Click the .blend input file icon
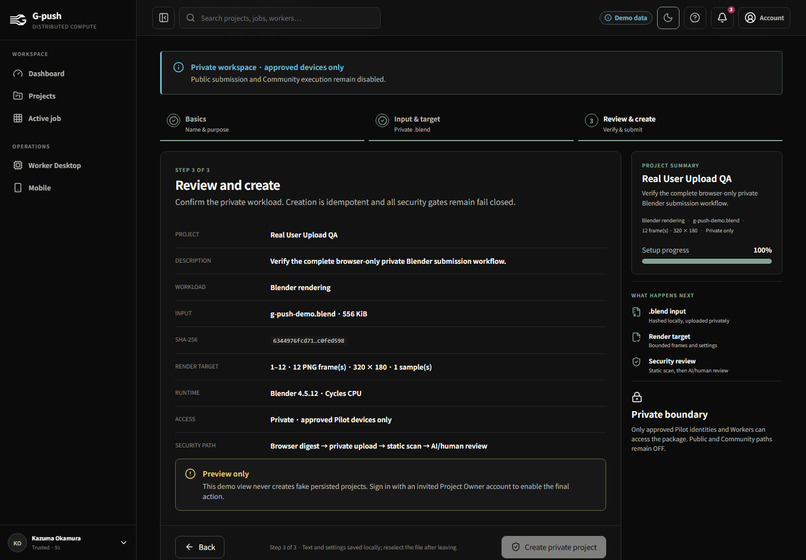The image size is (806, 560). [636, 312]
